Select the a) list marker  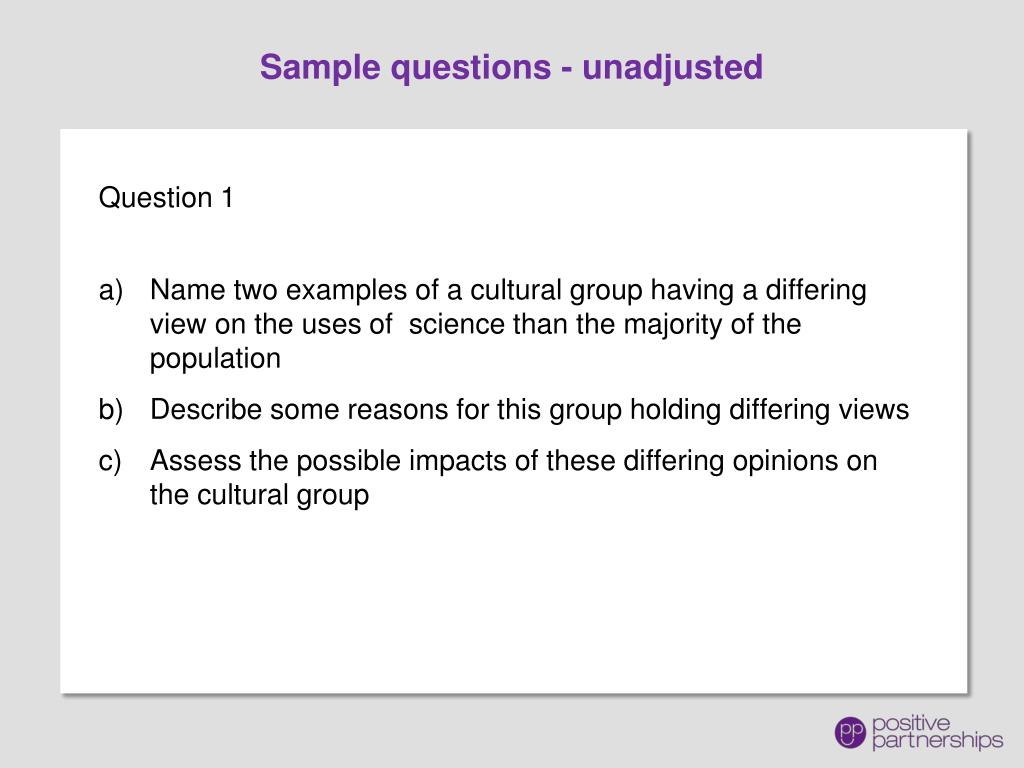111,290
